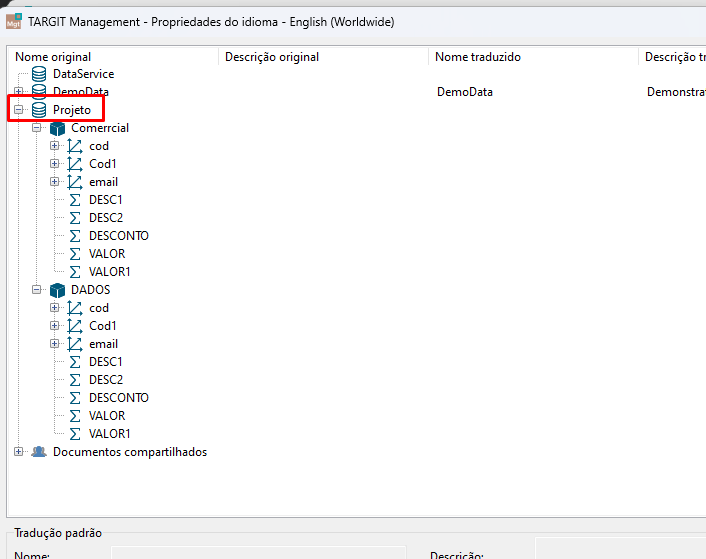The height and width of the screenshot is (559, 706).
Task: Click the Cod1 dimension icon under DADOS
Action: pos(75,326)
